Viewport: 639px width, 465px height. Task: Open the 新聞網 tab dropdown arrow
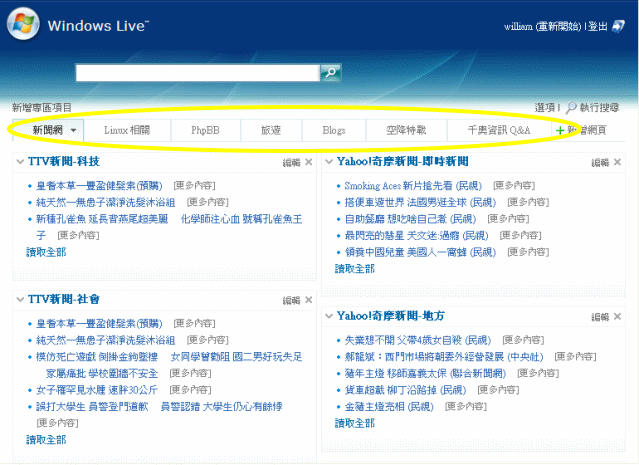tap(73, 130)
